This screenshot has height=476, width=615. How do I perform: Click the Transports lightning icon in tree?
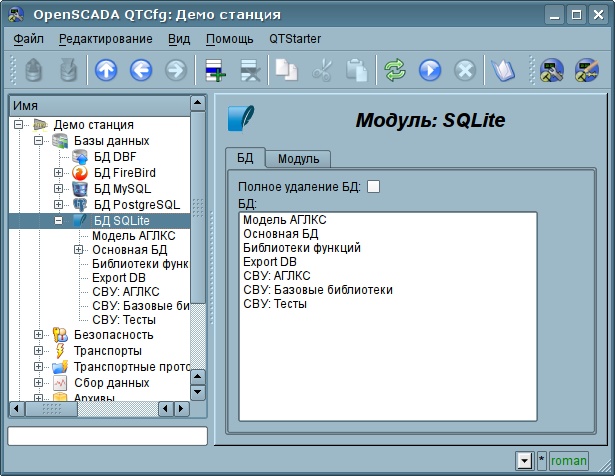[60, 351]
